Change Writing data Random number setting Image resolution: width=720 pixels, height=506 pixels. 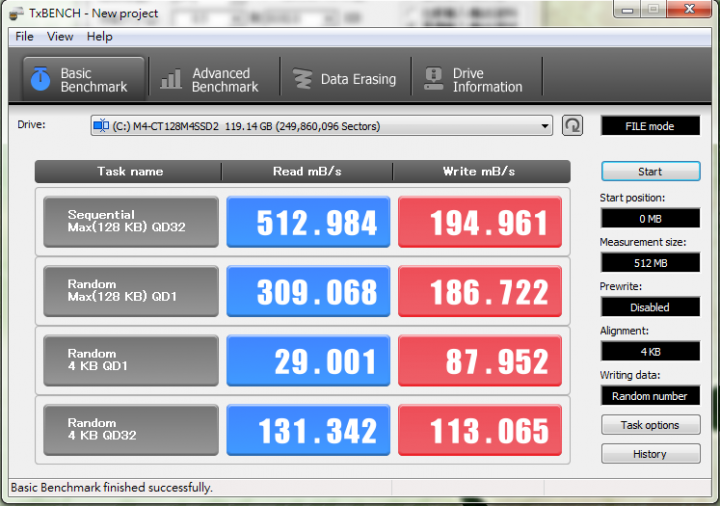[x=650, y=396]
